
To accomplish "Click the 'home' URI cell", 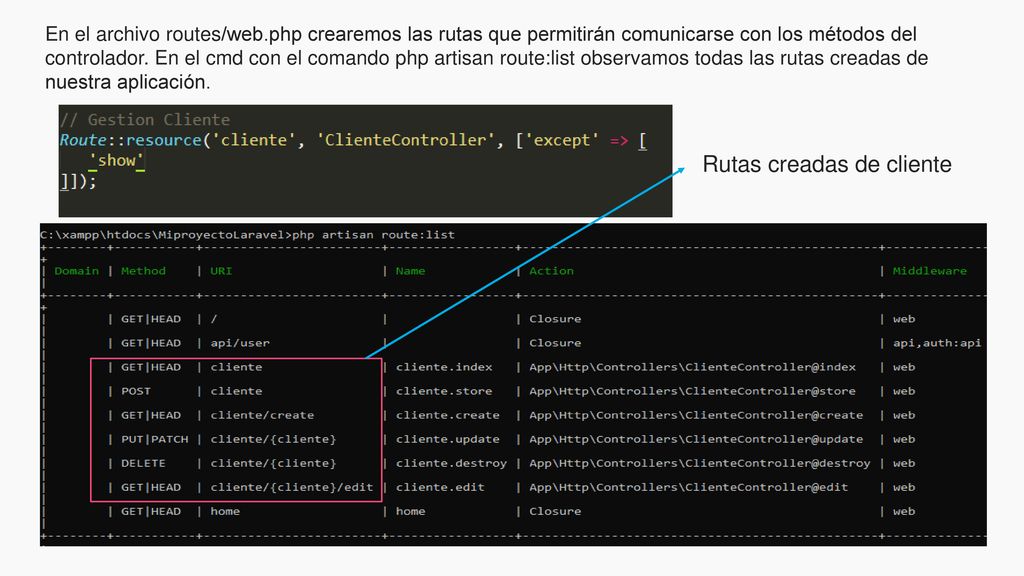I will pos(225,511).
